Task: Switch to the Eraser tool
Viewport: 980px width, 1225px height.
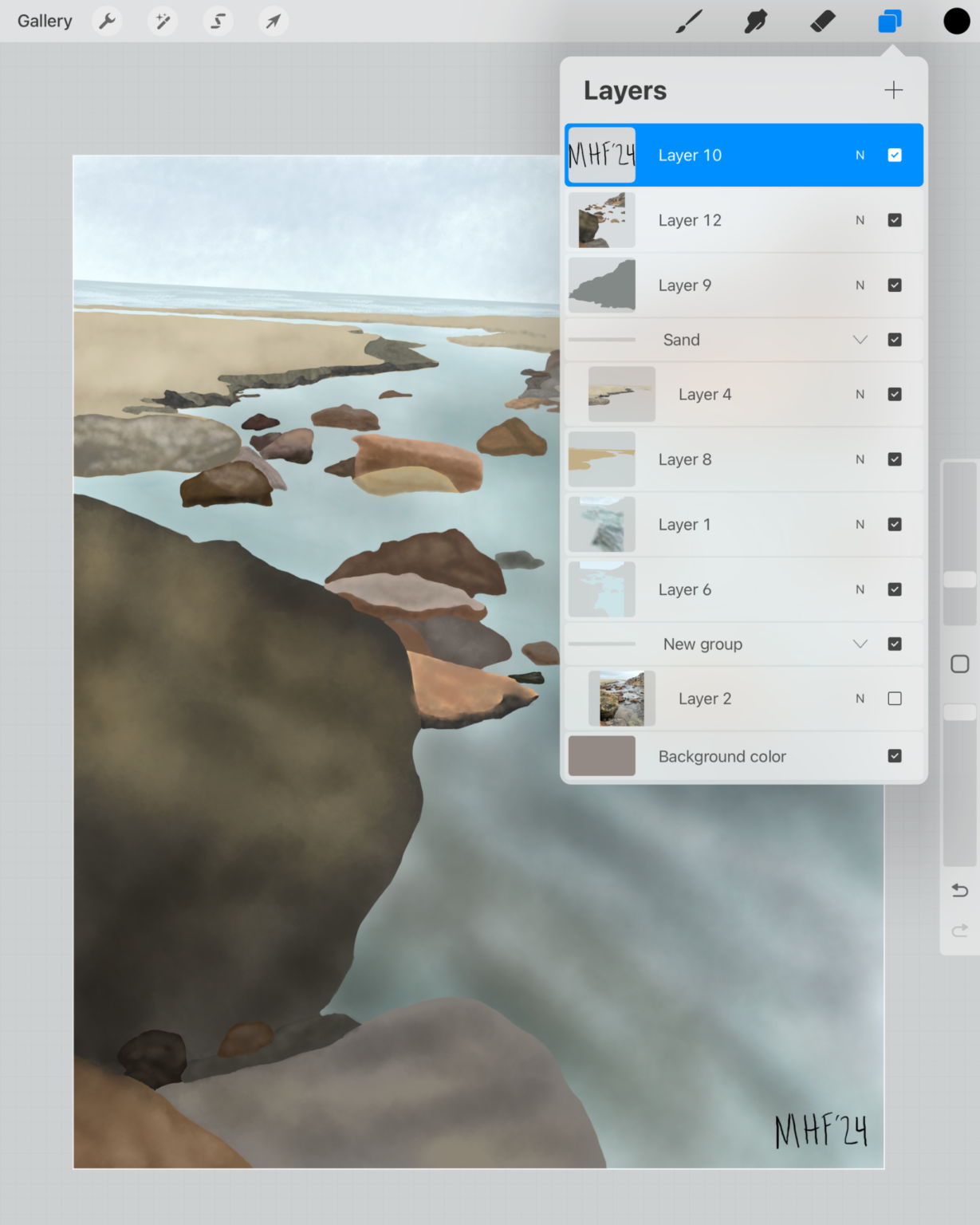Action: click(x=823, y=21)
